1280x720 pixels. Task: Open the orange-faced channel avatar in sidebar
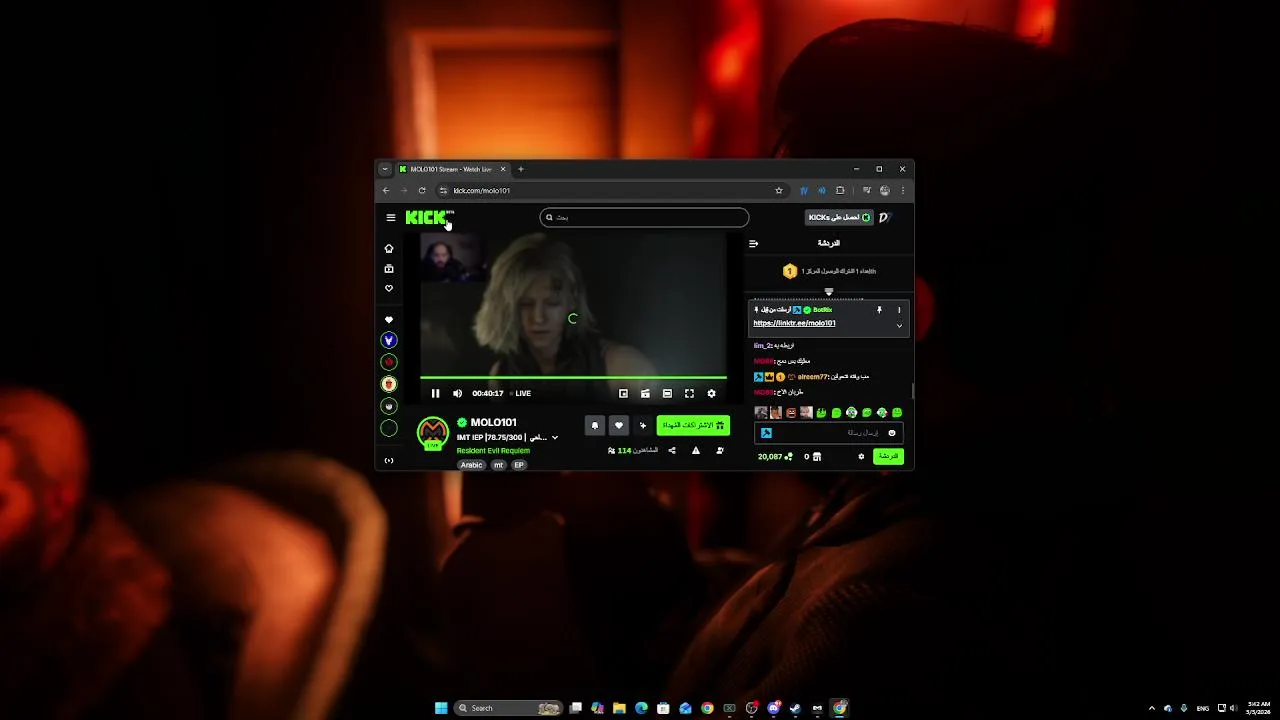pos(389,384)
